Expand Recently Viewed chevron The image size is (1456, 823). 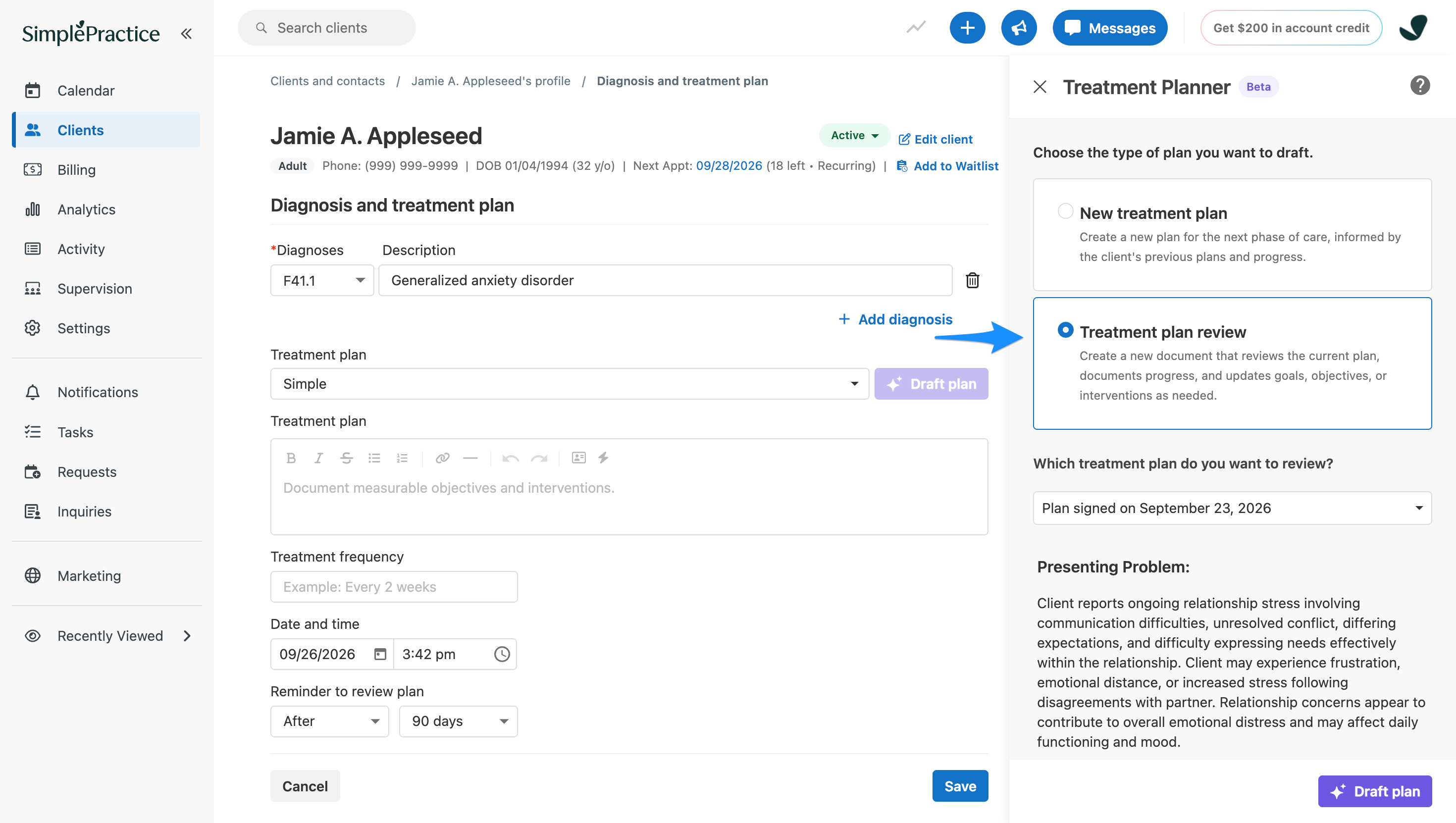(x=187, y=636)
